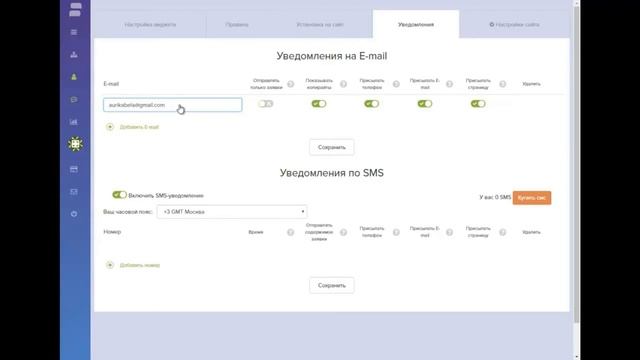This screenshot has height=360, width=640.
Task: Open the bar chart statistics icon
Action: click(74, 122)
